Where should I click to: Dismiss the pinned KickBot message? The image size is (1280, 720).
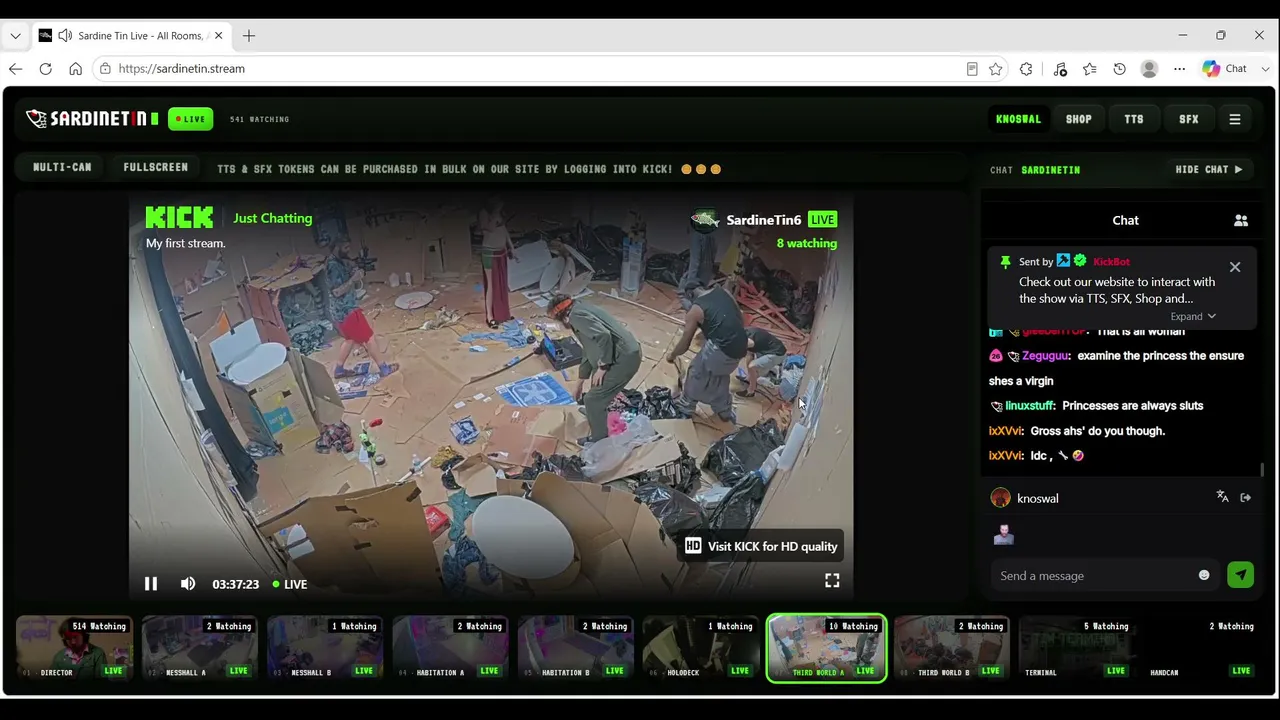click(x=1235, y=267)
